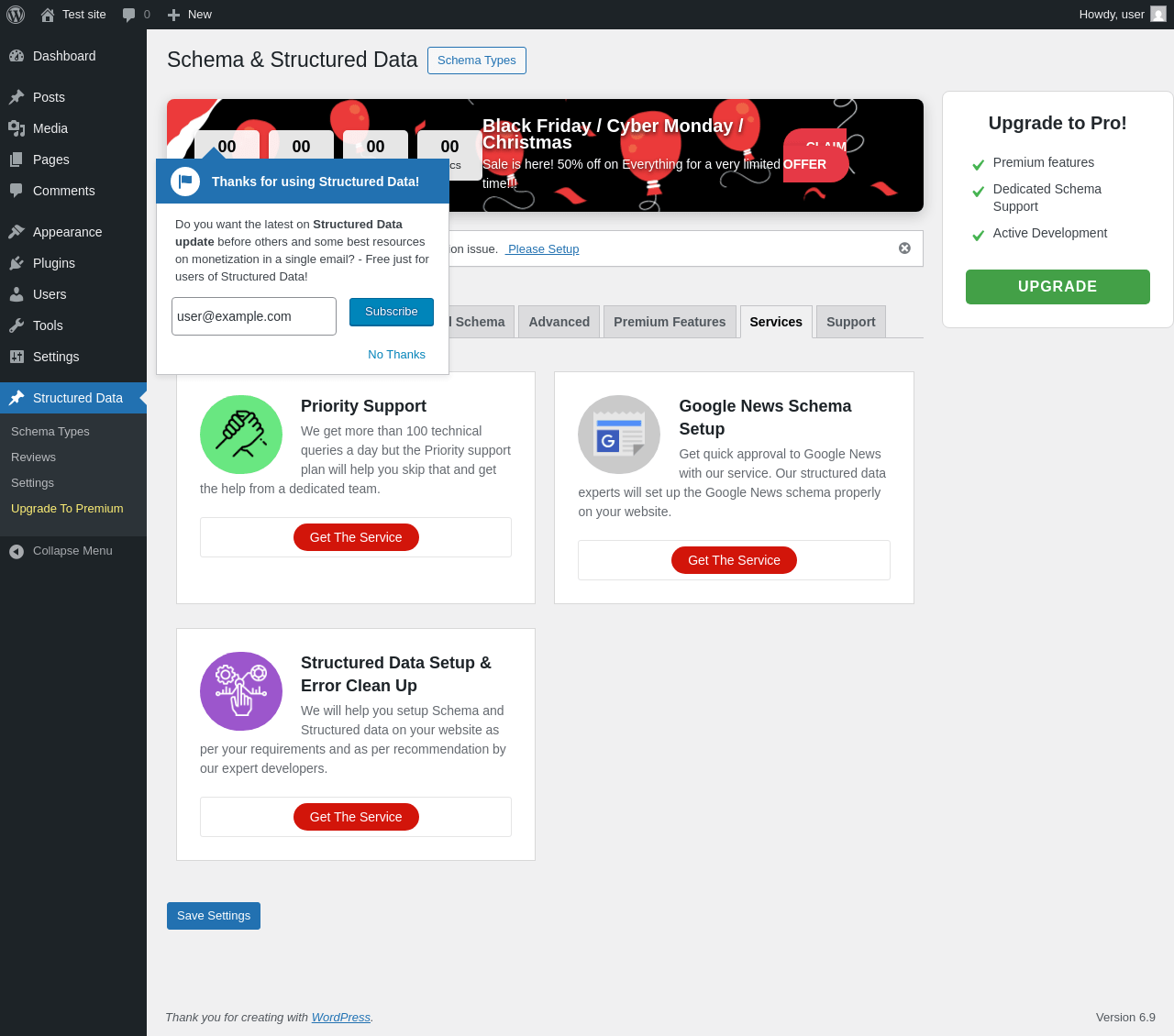Click the "Google News Schema Setup" heading

765,417
